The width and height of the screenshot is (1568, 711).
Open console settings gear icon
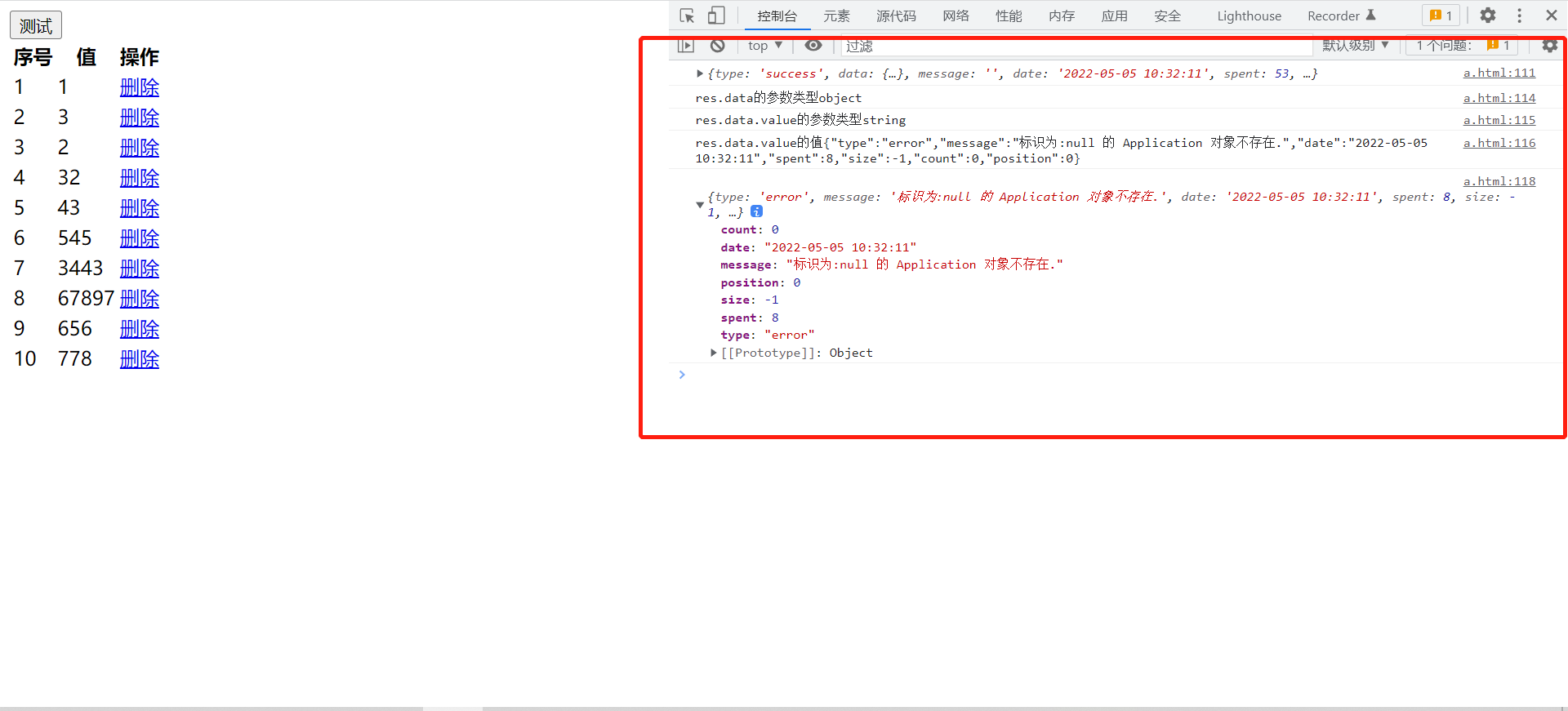click(x=1549, y=46)
